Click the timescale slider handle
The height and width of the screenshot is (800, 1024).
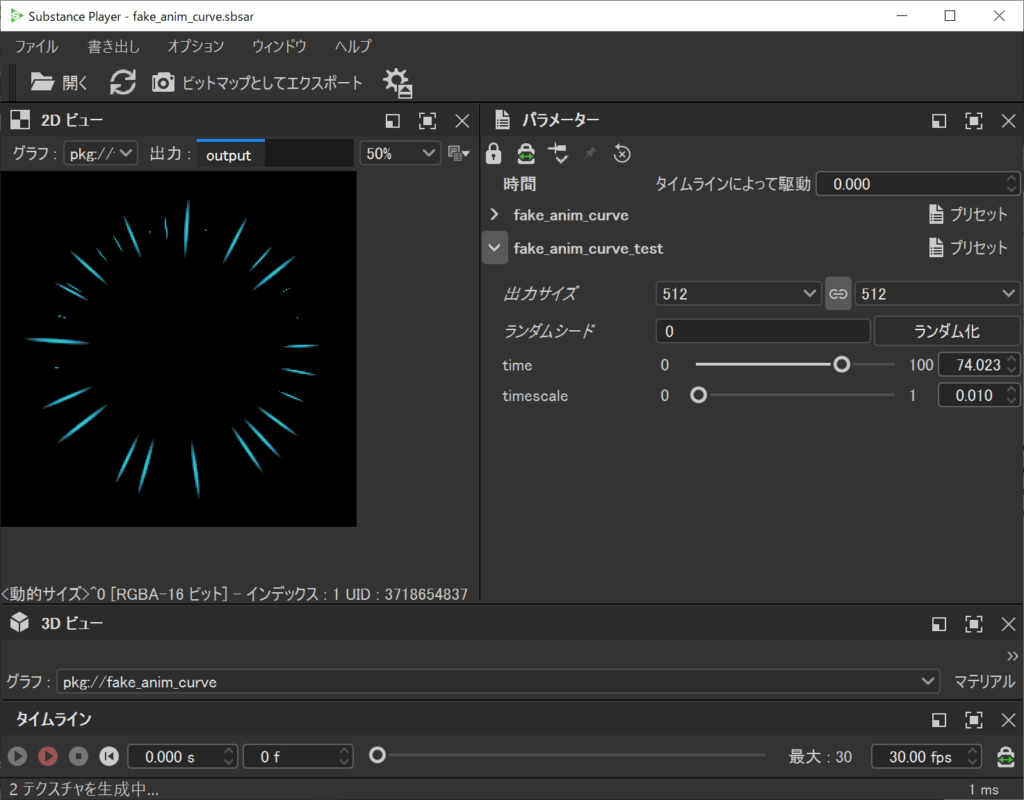tap(699, 395)
